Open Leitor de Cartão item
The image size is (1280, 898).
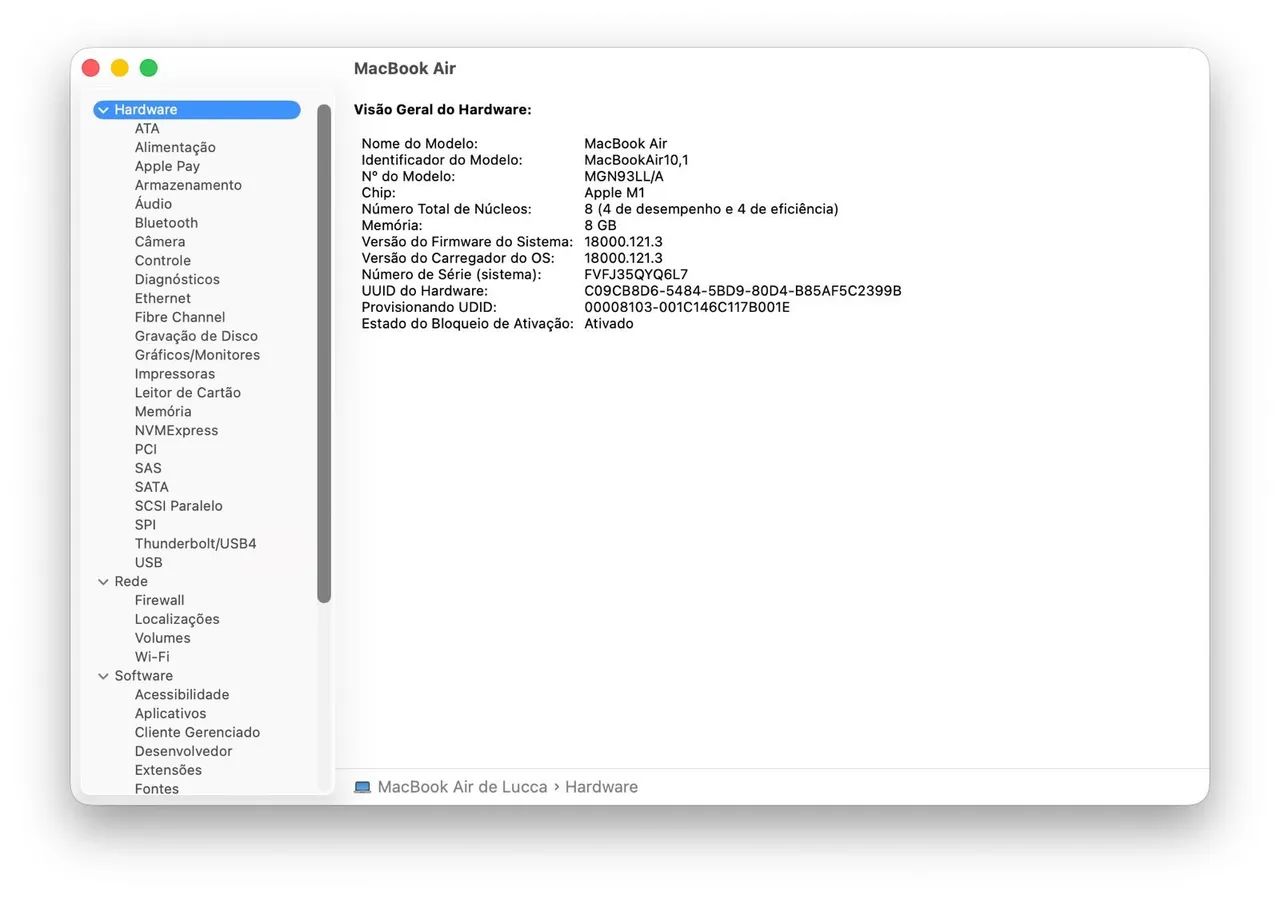(x=188, y=393)
